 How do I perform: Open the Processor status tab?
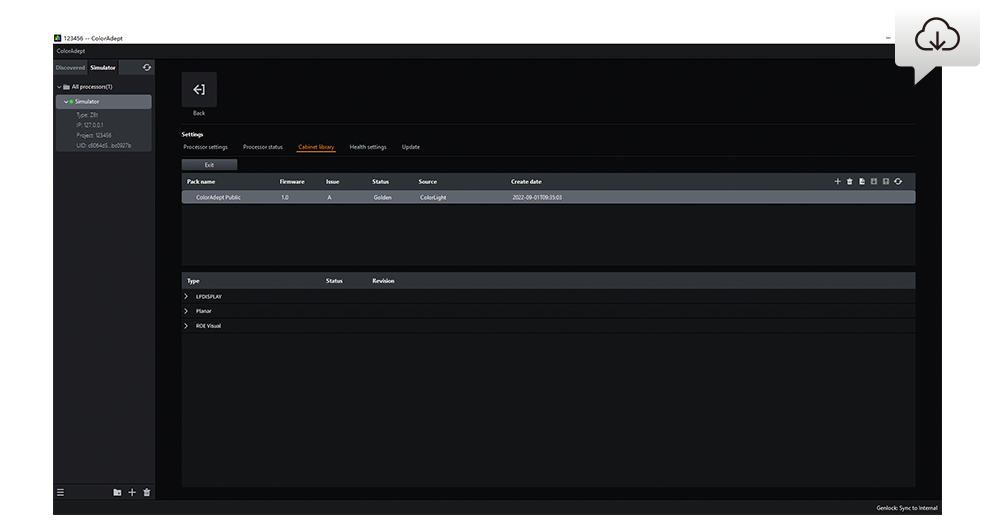[262, 147]
